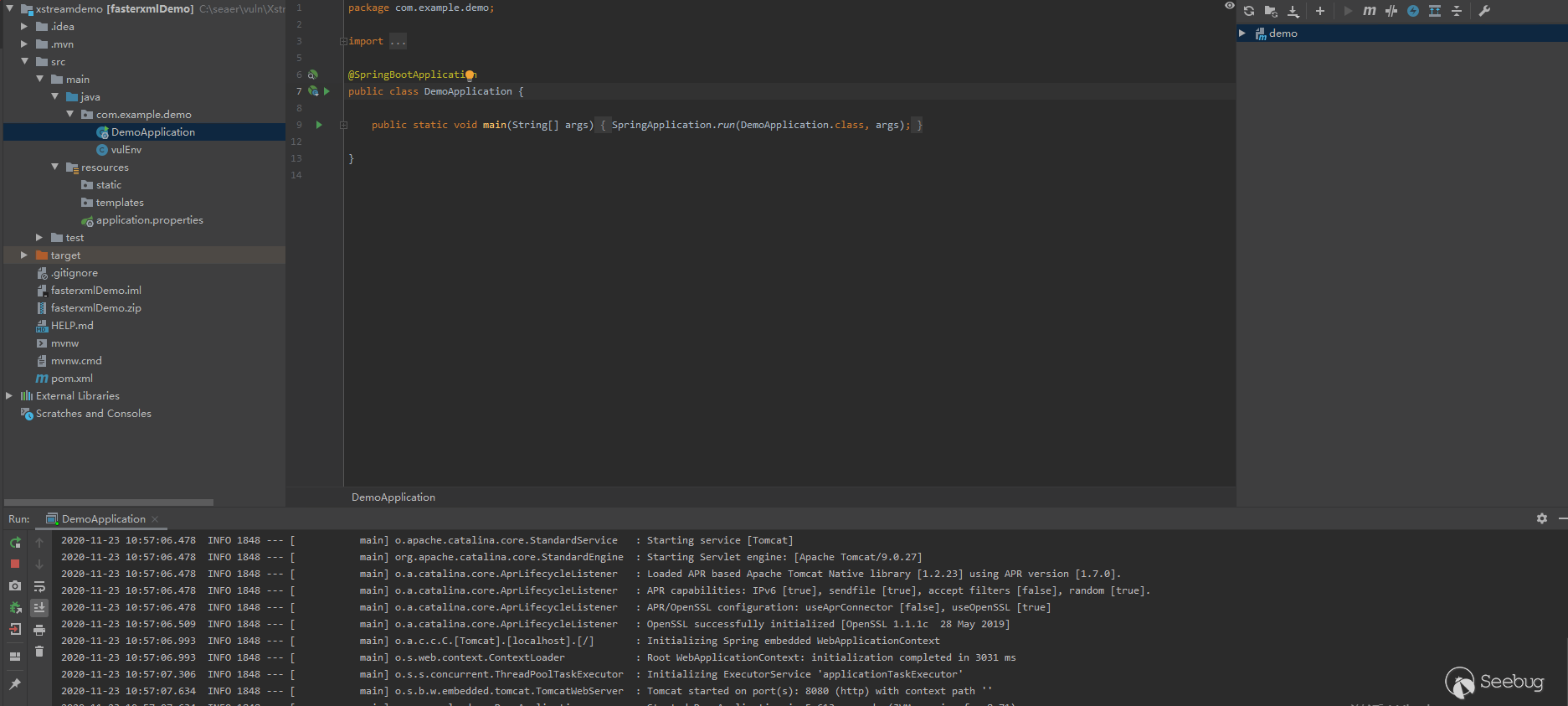This screenshot has height=706, width=1568.
Task: Stop the running DemoApplication with red square
Action: point(15,564)
